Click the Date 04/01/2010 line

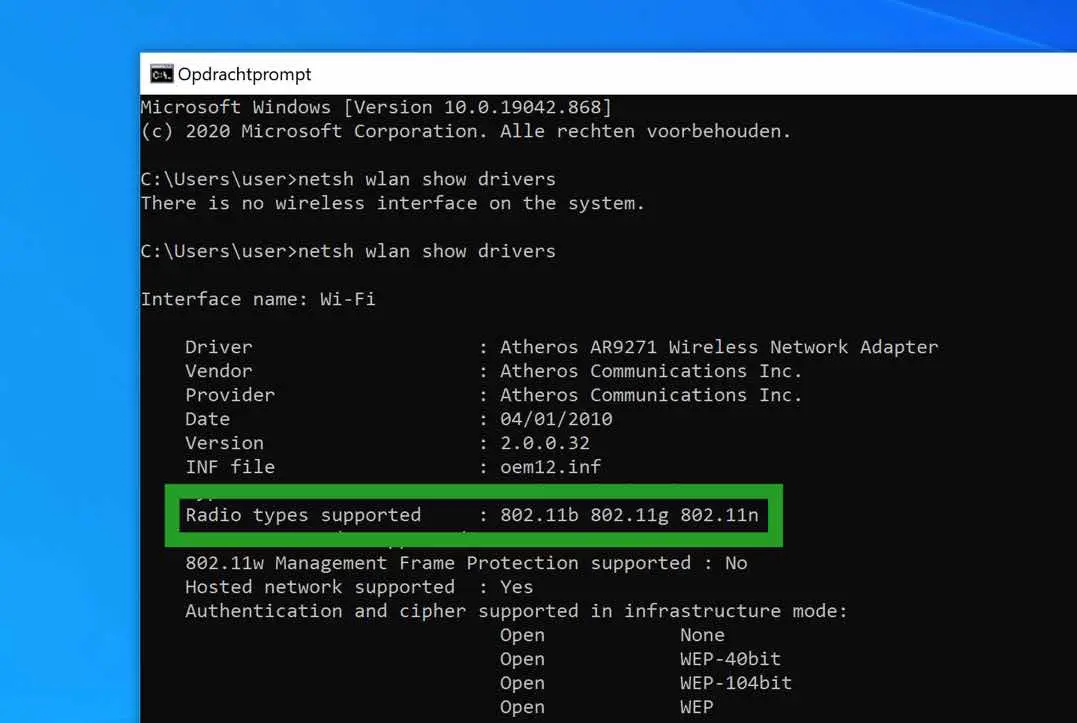[x=399, y=419]
